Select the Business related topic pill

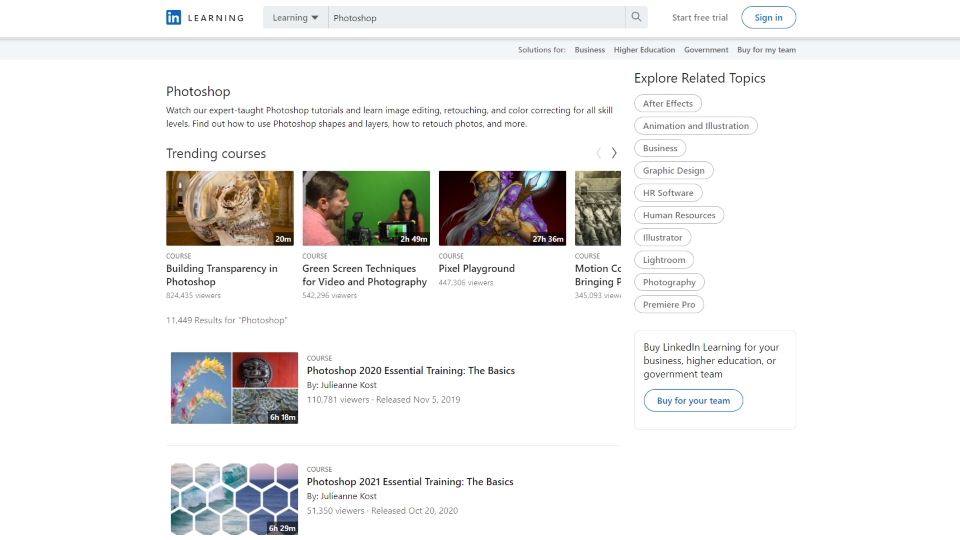tap(660, 148)
